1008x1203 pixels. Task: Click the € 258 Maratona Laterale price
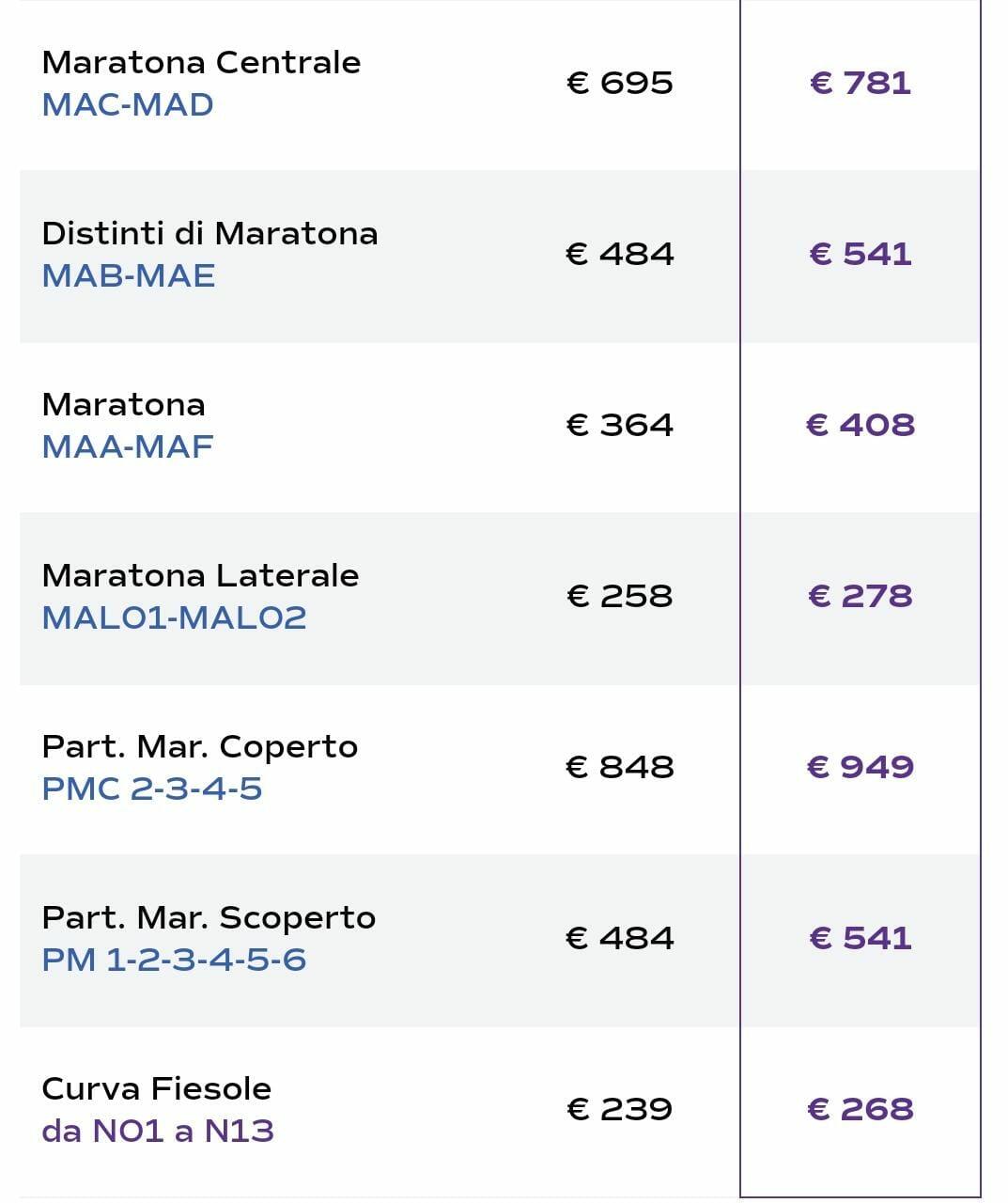tap(620, 596)
